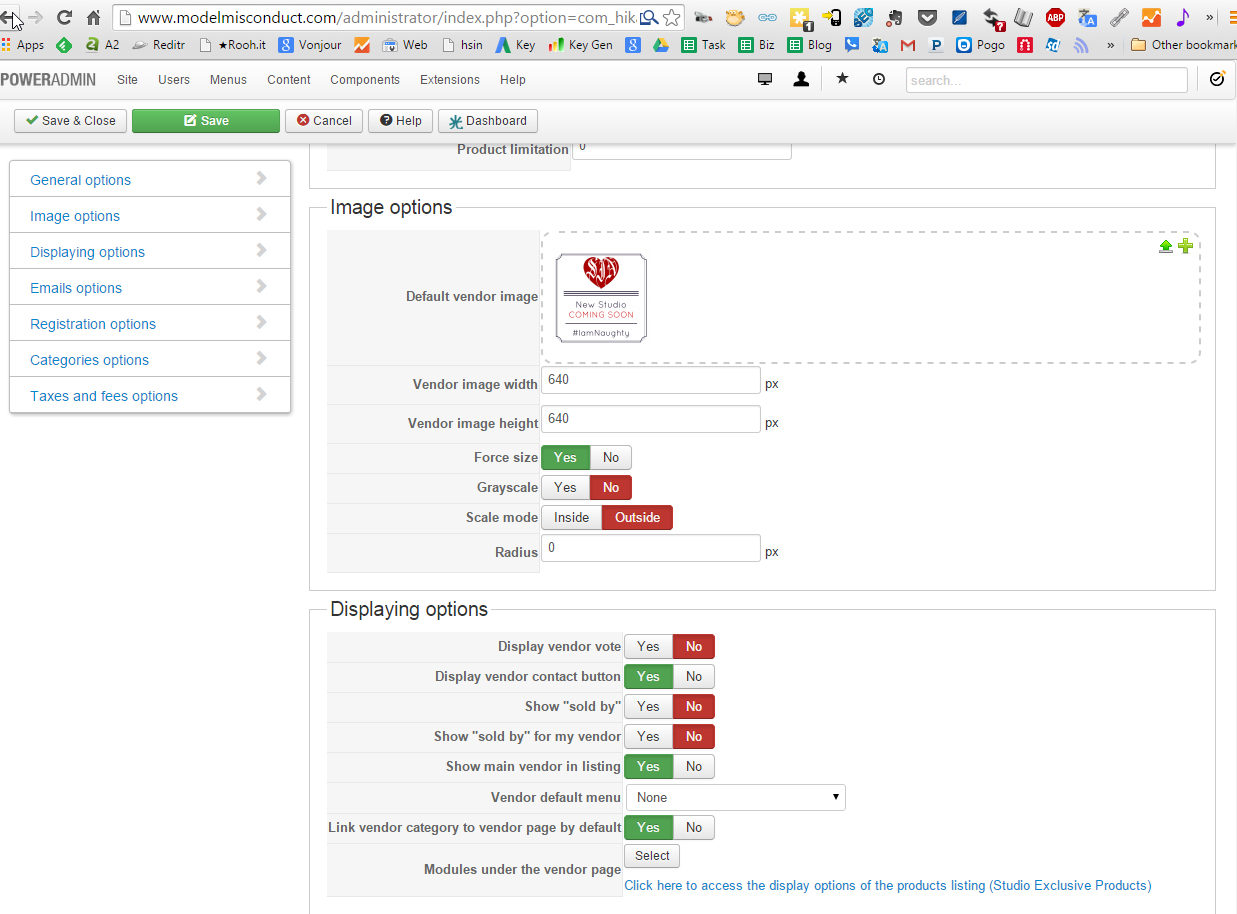Expand Displaying options in the sidebar

(x=150, y=251)
